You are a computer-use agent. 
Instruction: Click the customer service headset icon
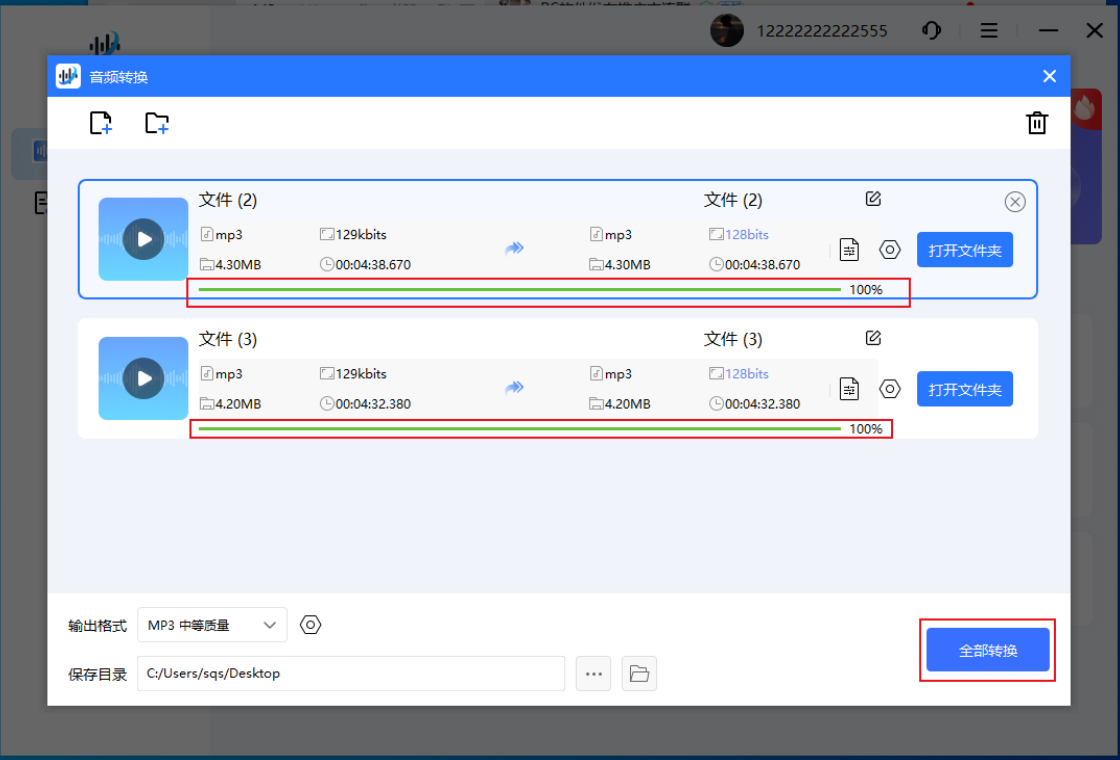[931, 31]
